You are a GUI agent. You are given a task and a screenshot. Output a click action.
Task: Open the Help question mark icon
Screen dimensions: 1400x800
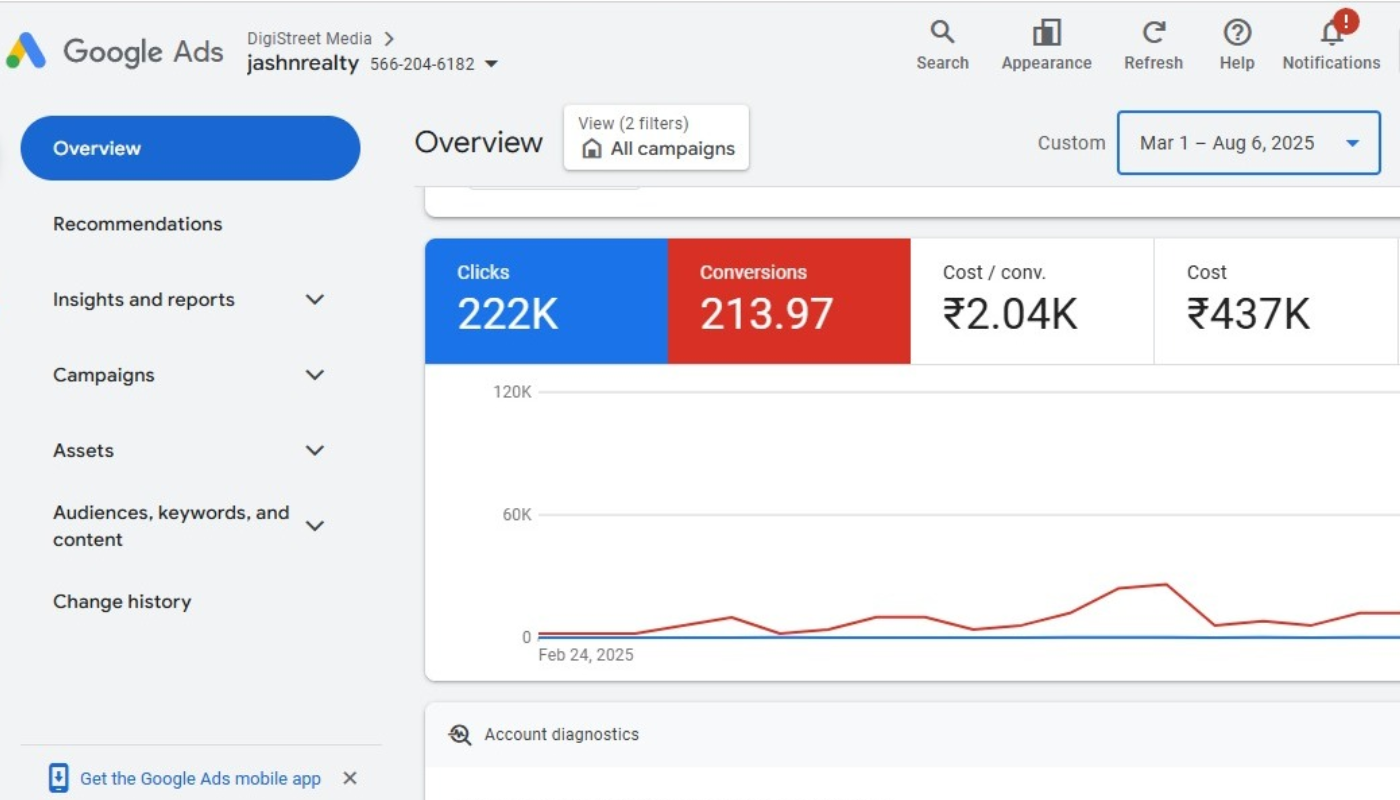tap(1237, 33)
